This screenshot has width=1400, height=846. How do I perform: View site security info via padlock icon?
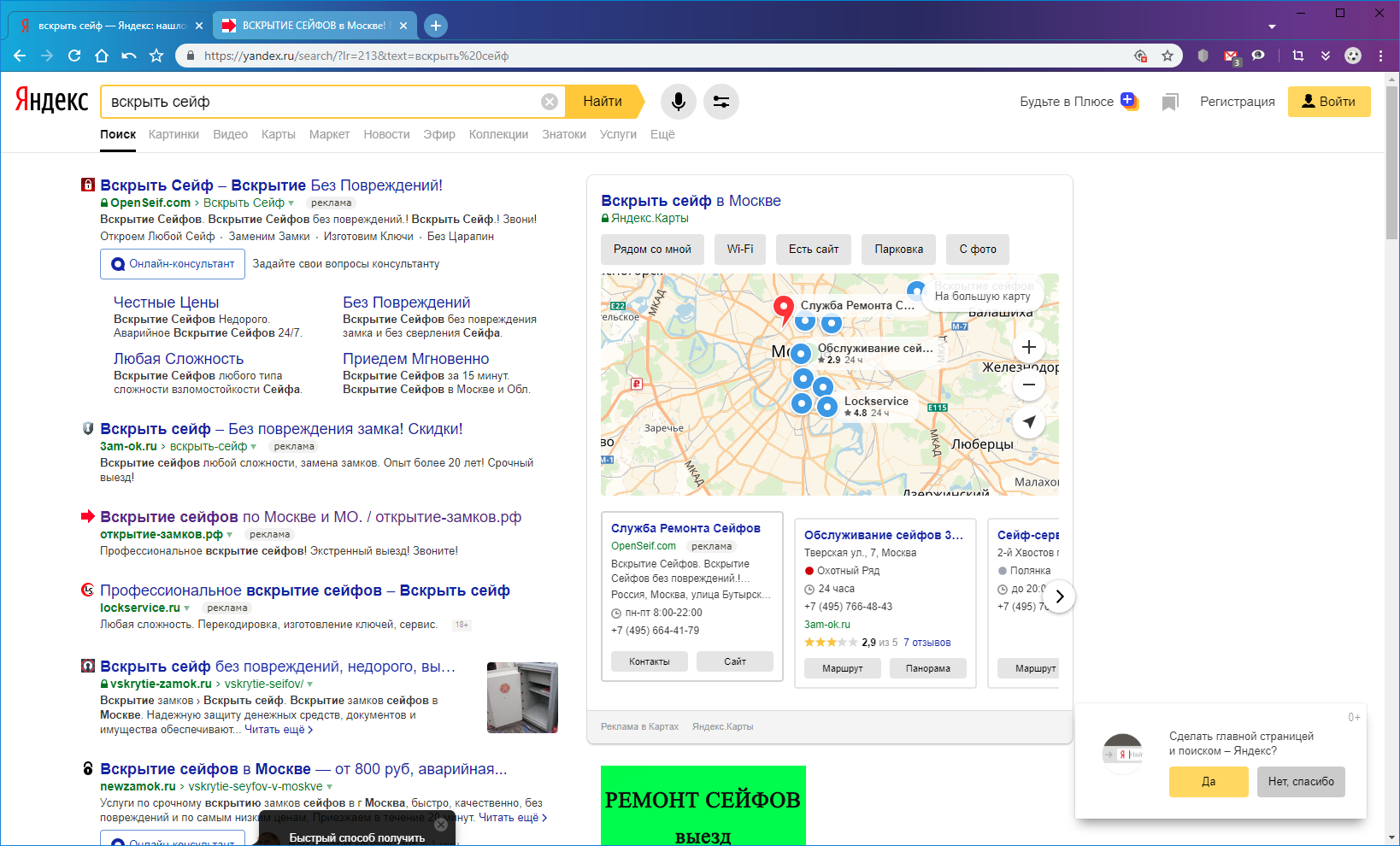191,56
